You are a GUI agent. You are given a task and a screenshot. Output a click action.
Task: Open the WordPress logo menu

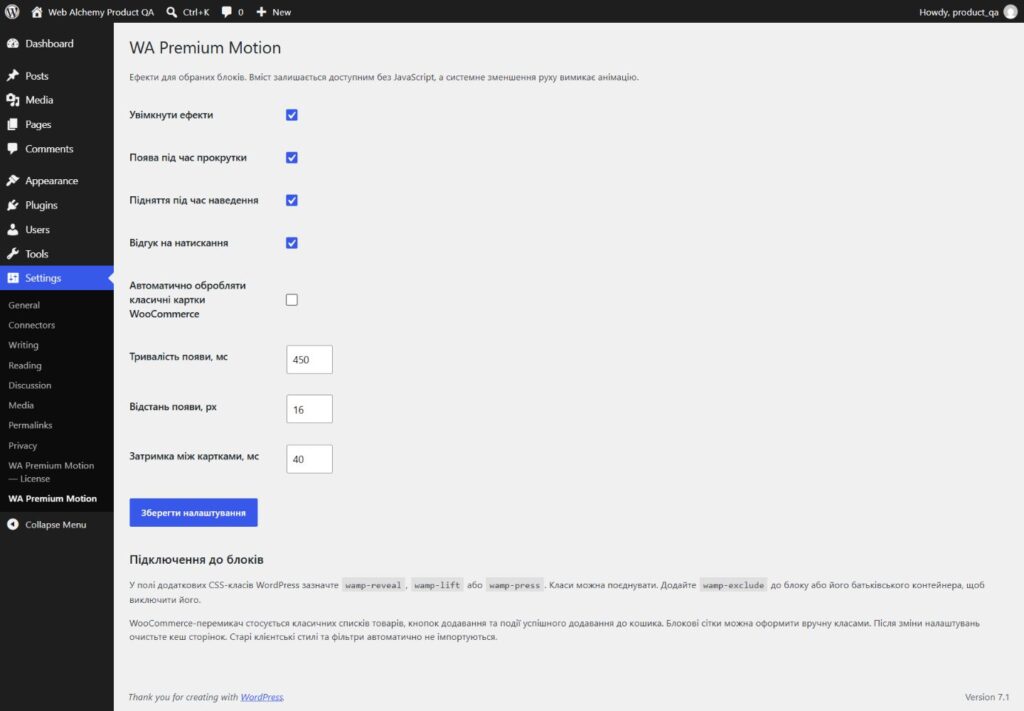[12, 12]
